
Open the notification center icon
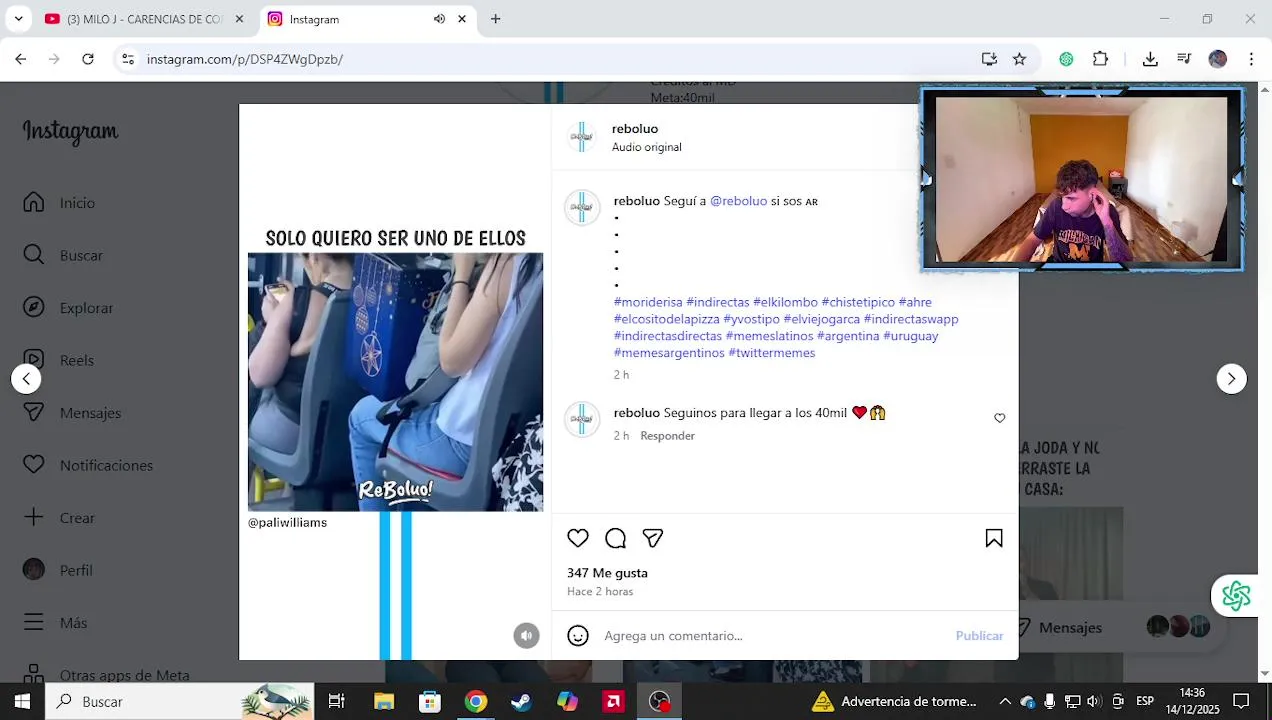point(1241,701)
